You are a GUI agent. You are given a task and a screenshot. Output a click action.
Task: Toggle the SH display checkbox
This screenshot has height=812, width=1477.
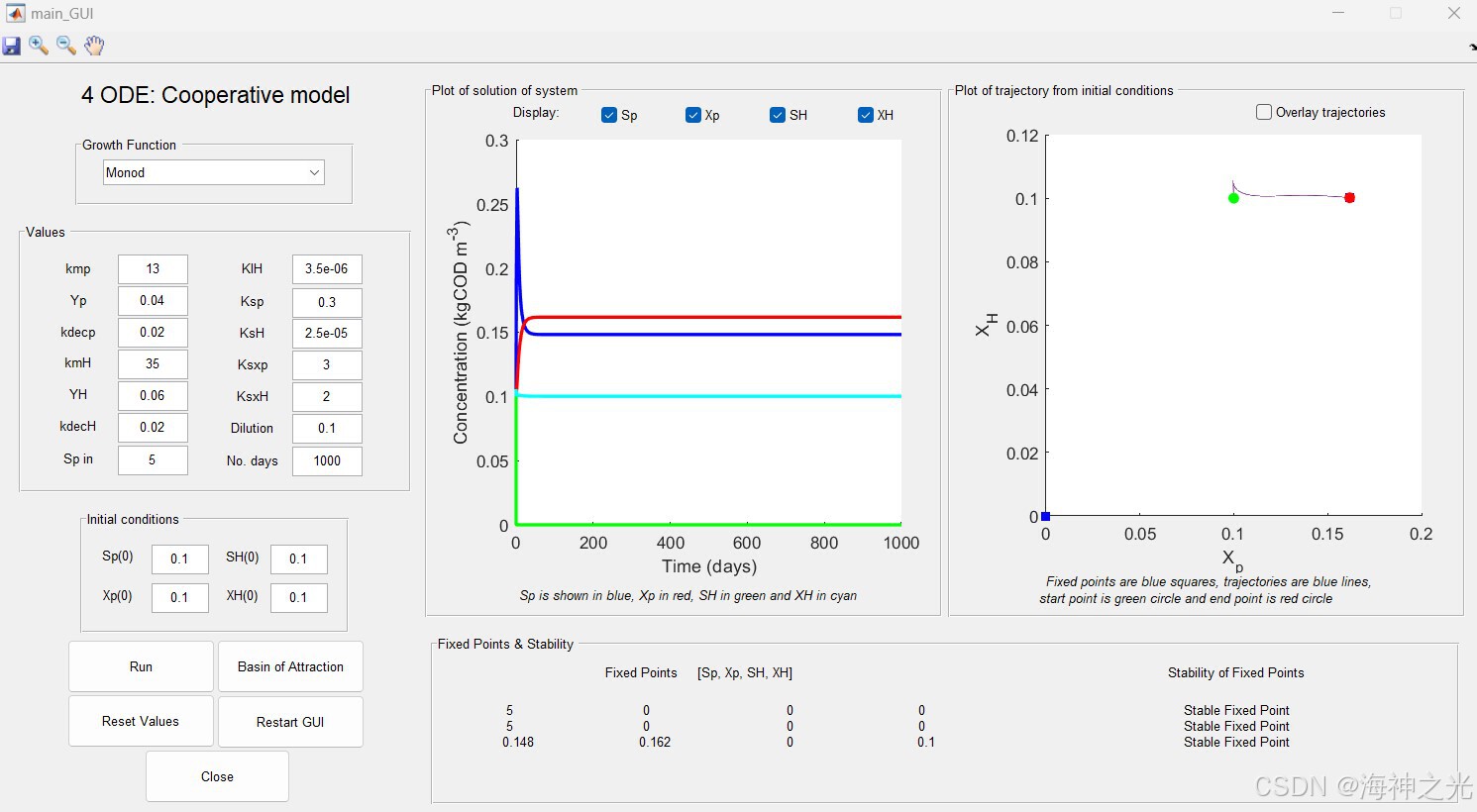[x=778, y=115]
